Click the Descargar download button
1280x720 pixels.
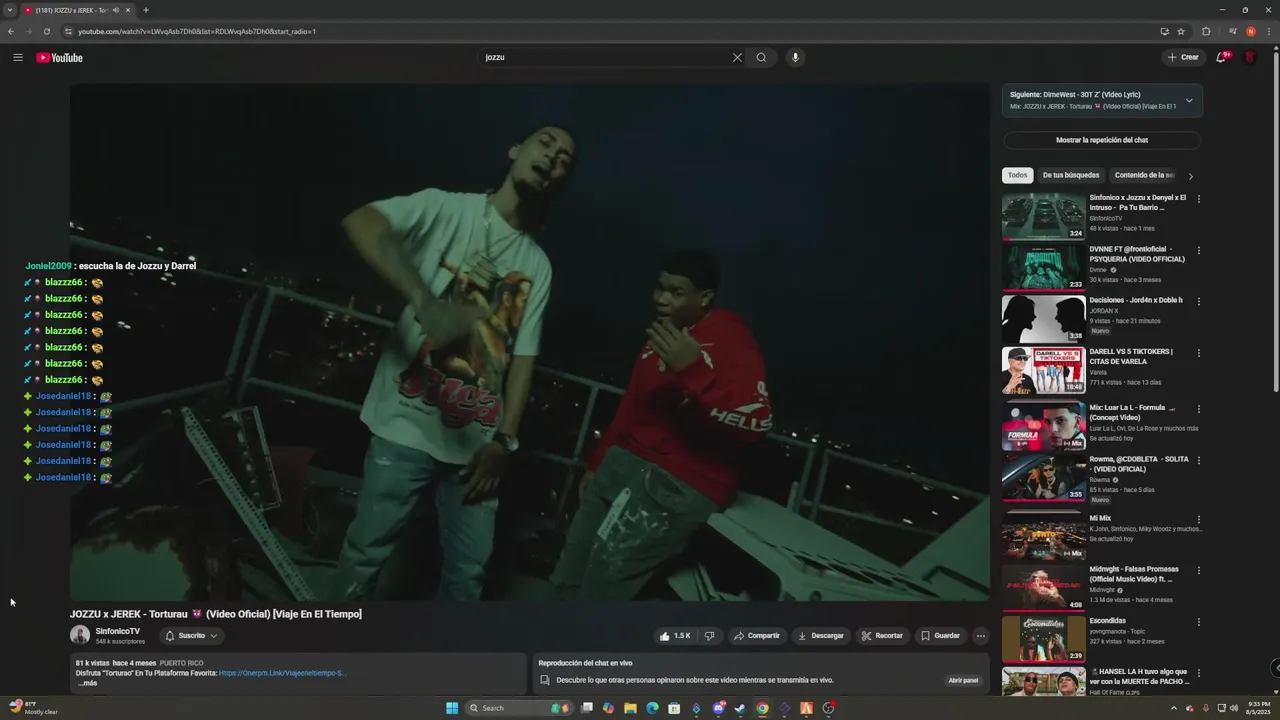tap(820, 636)
